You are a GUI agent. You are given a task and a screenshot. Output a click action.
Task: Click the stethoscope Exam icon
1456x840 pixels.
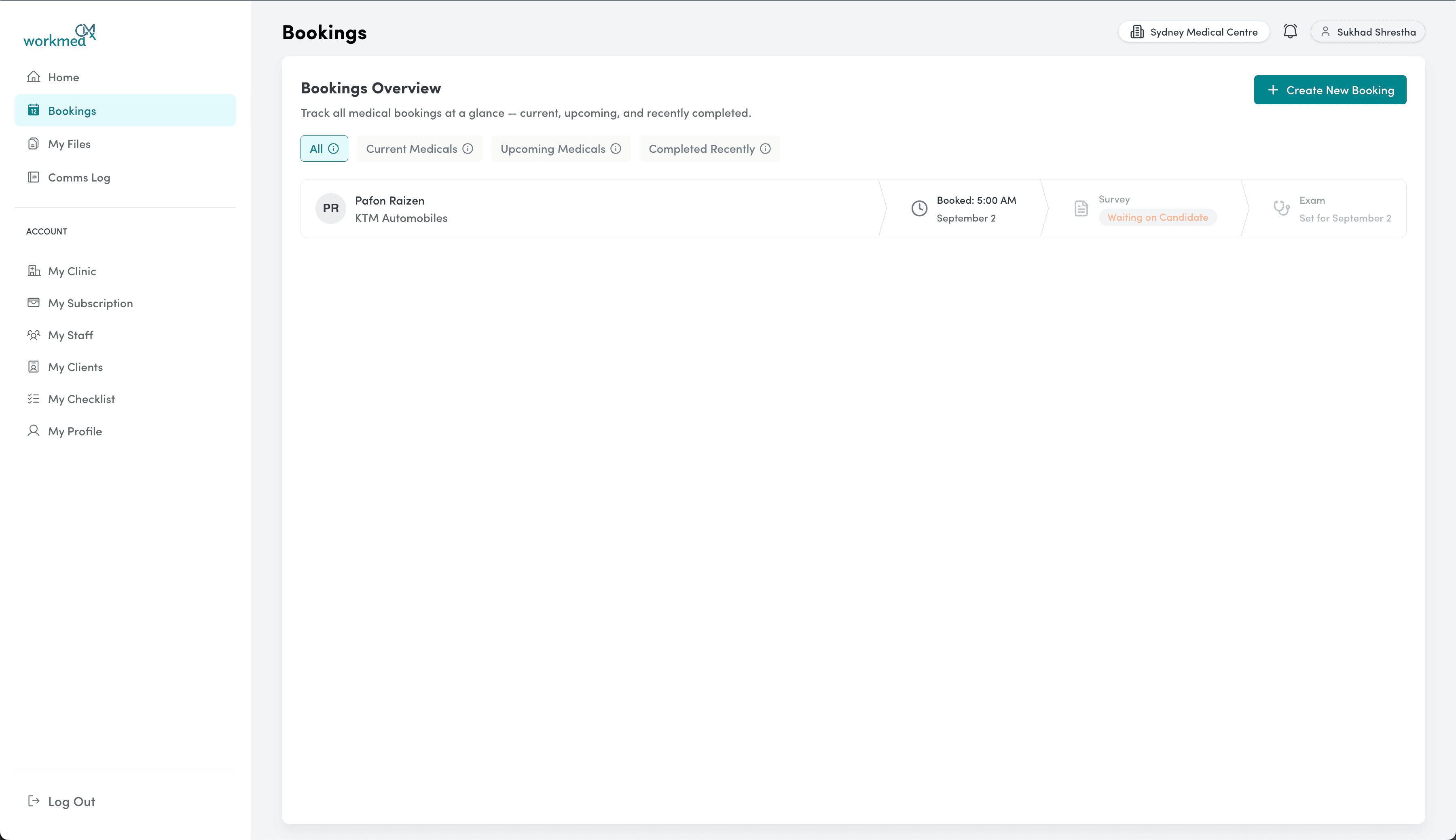[x=1281, y=208]
